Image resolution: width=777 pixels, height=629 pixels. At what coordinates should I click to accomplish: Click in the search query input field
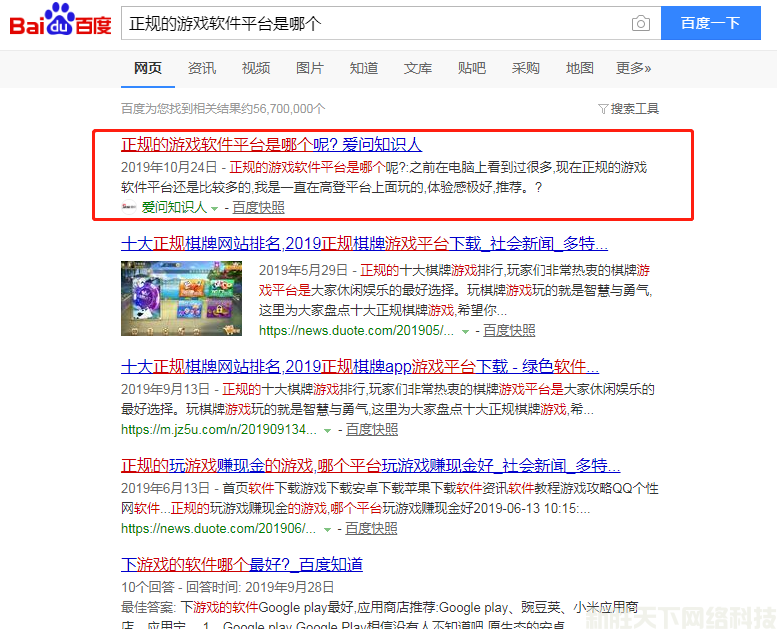[370, 24]
